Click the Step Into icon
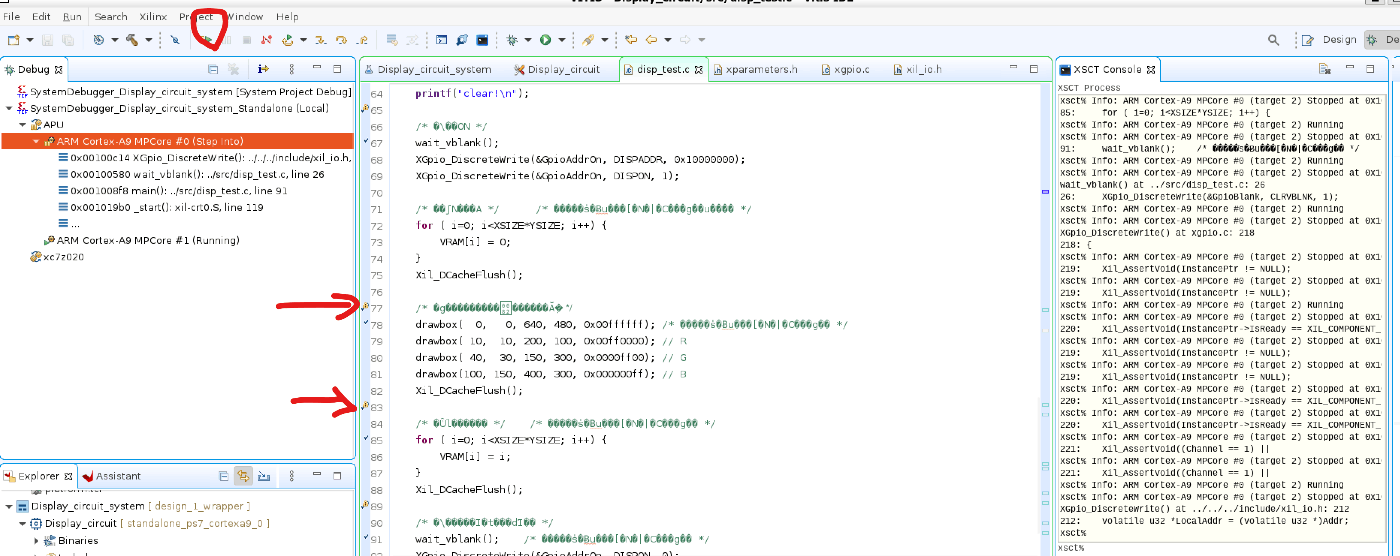 [x=320, y=40]
